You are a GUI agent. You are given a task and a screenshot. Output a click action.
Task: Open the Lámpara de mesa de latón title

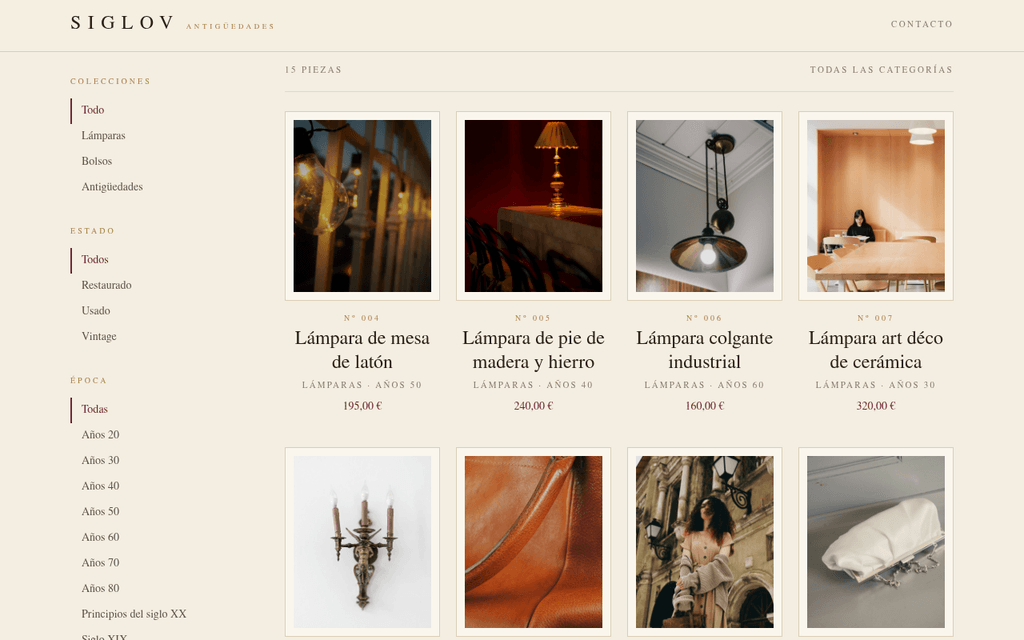click(362, 350)
